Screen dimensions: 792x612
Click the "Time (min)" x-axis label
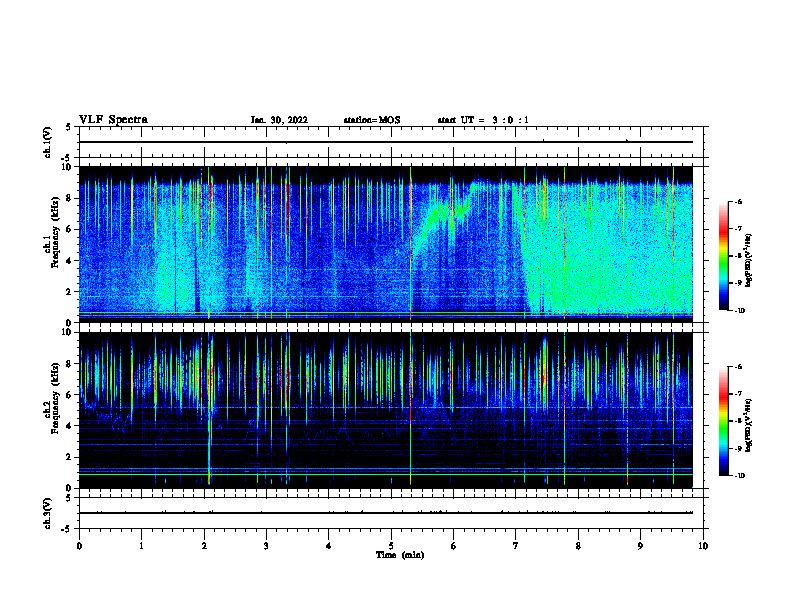(400, 555)
